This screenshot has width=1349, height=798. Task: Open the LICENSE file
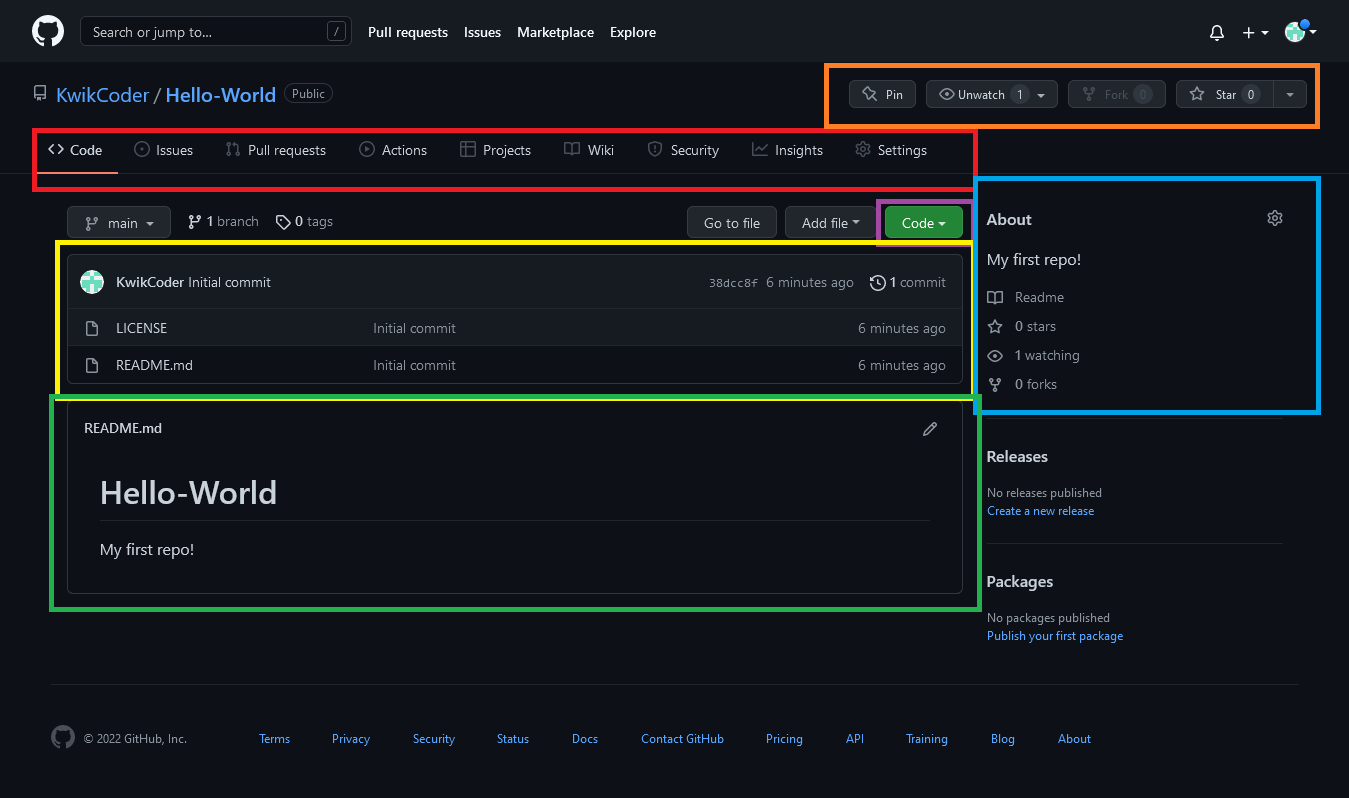(141, 328)
